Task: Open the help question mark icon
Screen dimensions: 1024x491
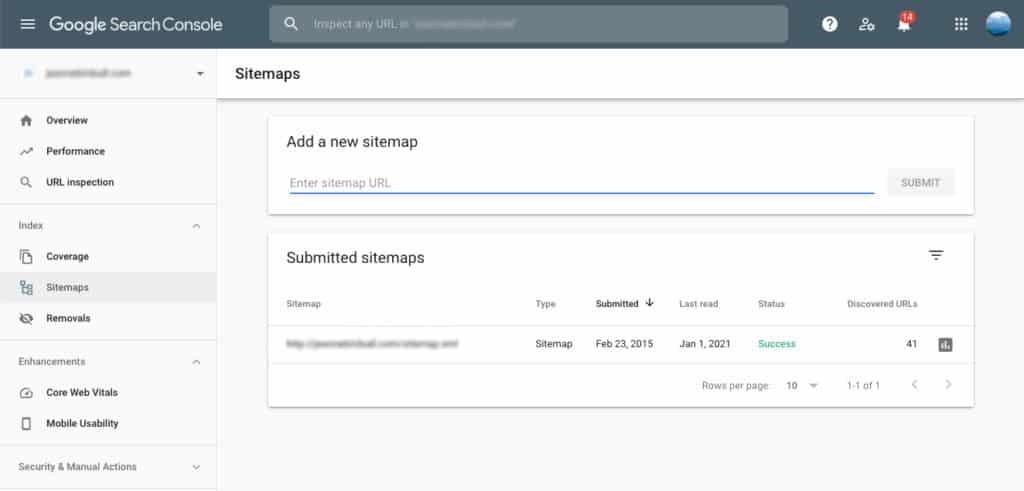Action: pos(829,24)
